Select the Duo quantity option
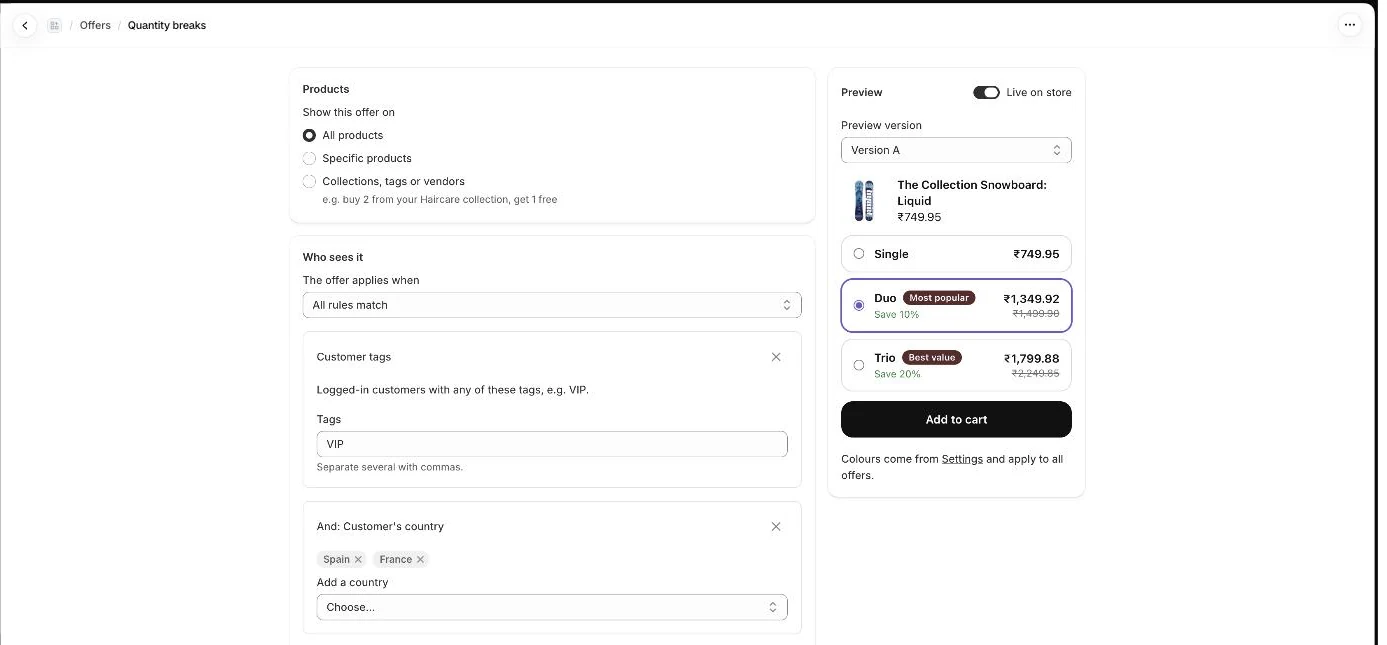The height and width of the screenshot is (645, 1387). [x=956, y=305]
